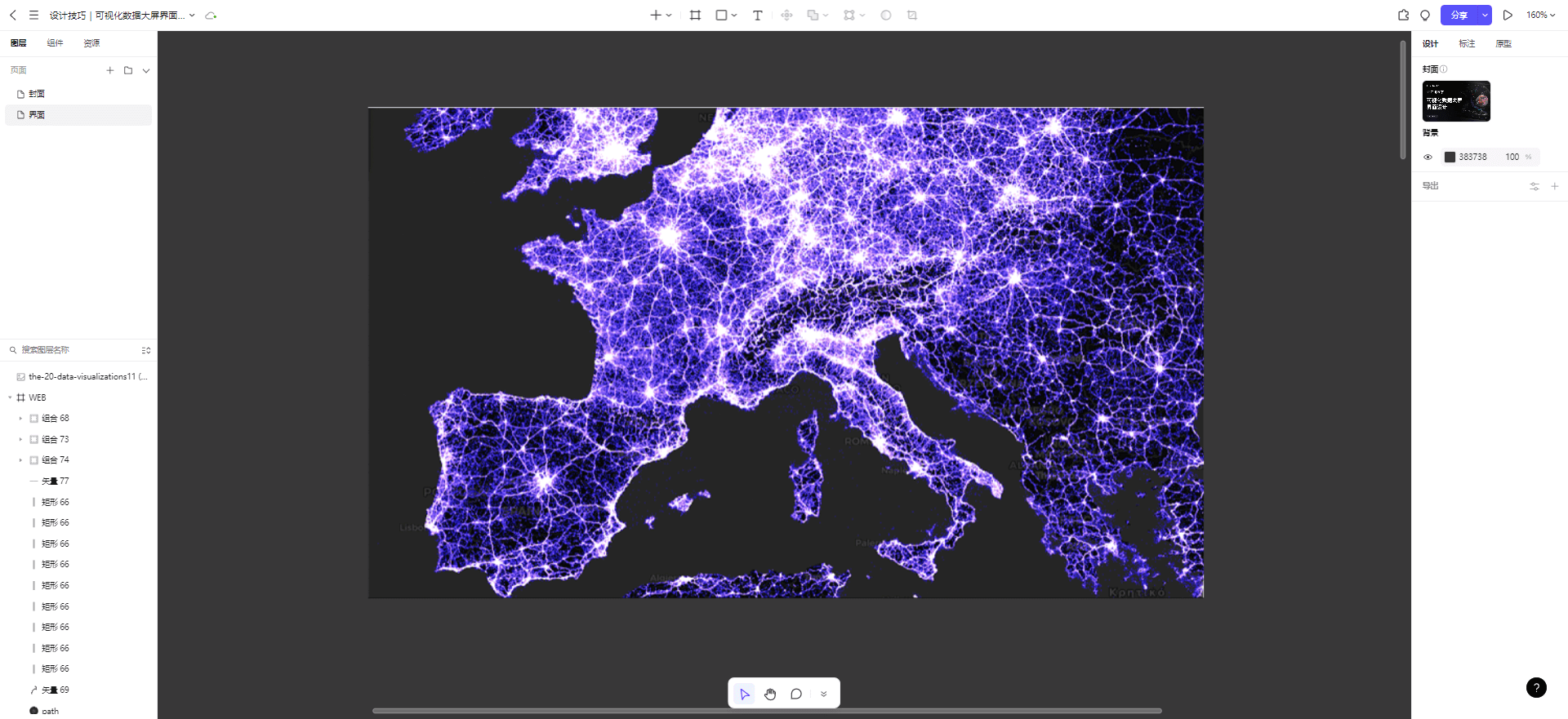The height and width of the screenshot is (719, 1568).
Task: Click the hex value field 383738
Action: point(1472,157)
